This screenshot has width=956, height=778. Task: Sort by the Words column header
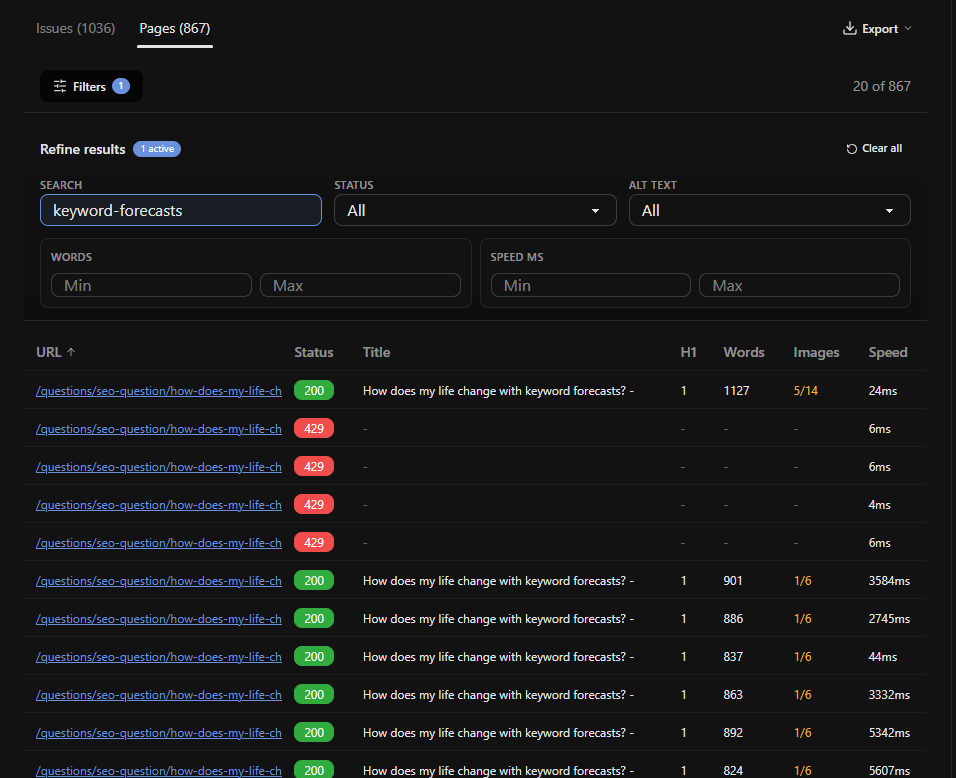(x=744, y=352)
